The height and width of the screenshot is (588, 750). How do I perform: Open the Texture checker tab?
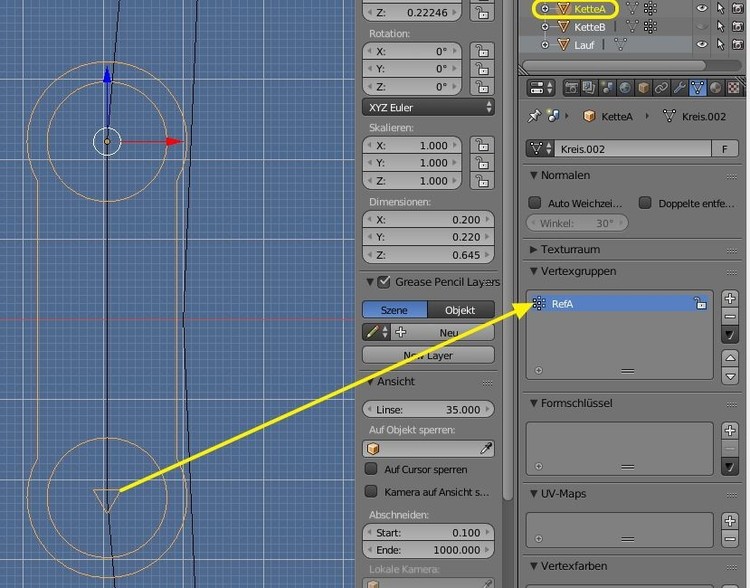pyautogui.click(x=733, y=88)
